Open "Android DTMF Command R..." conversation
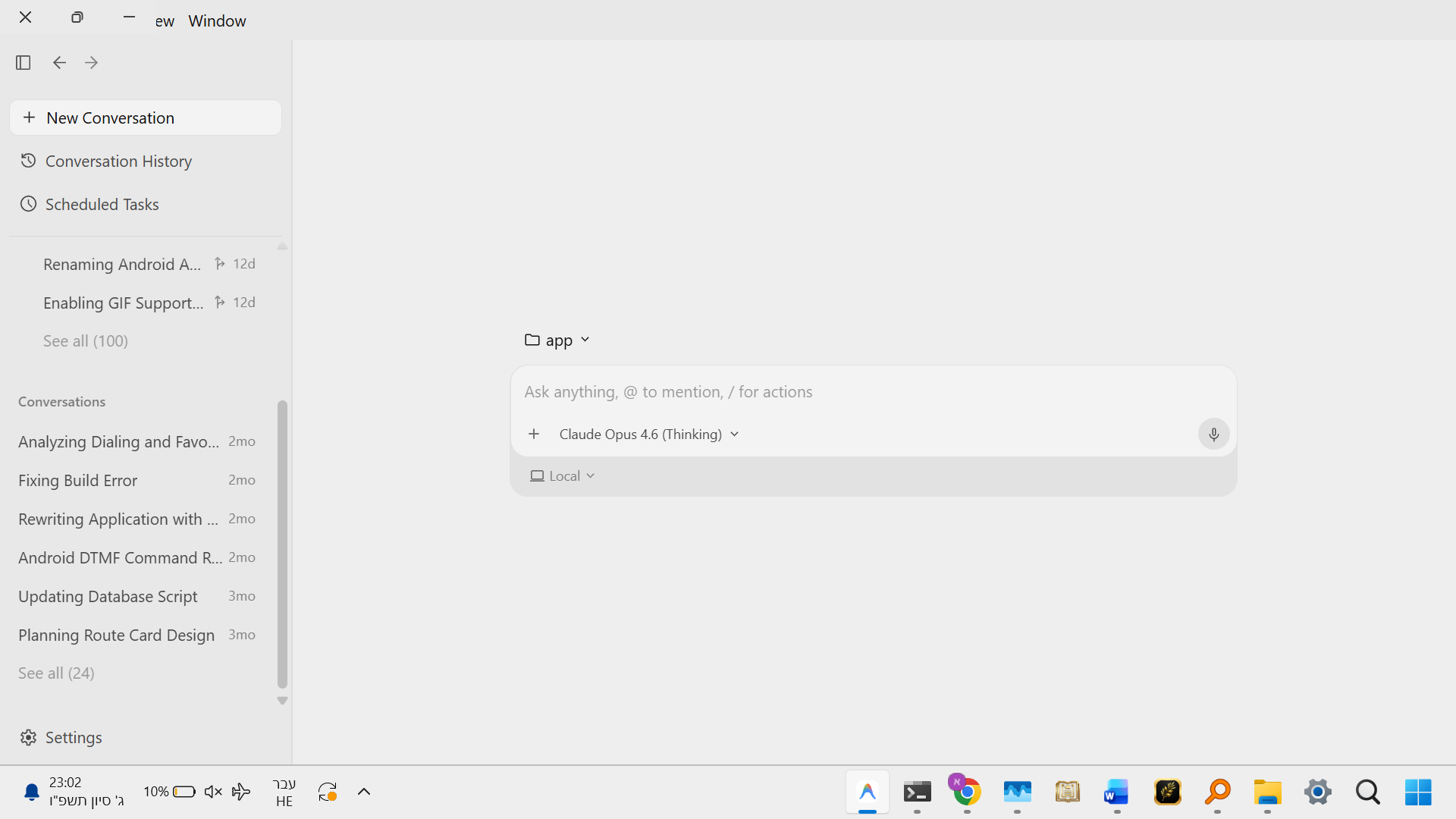Viewport: 1456px width, 819px height. click(136, 557)
